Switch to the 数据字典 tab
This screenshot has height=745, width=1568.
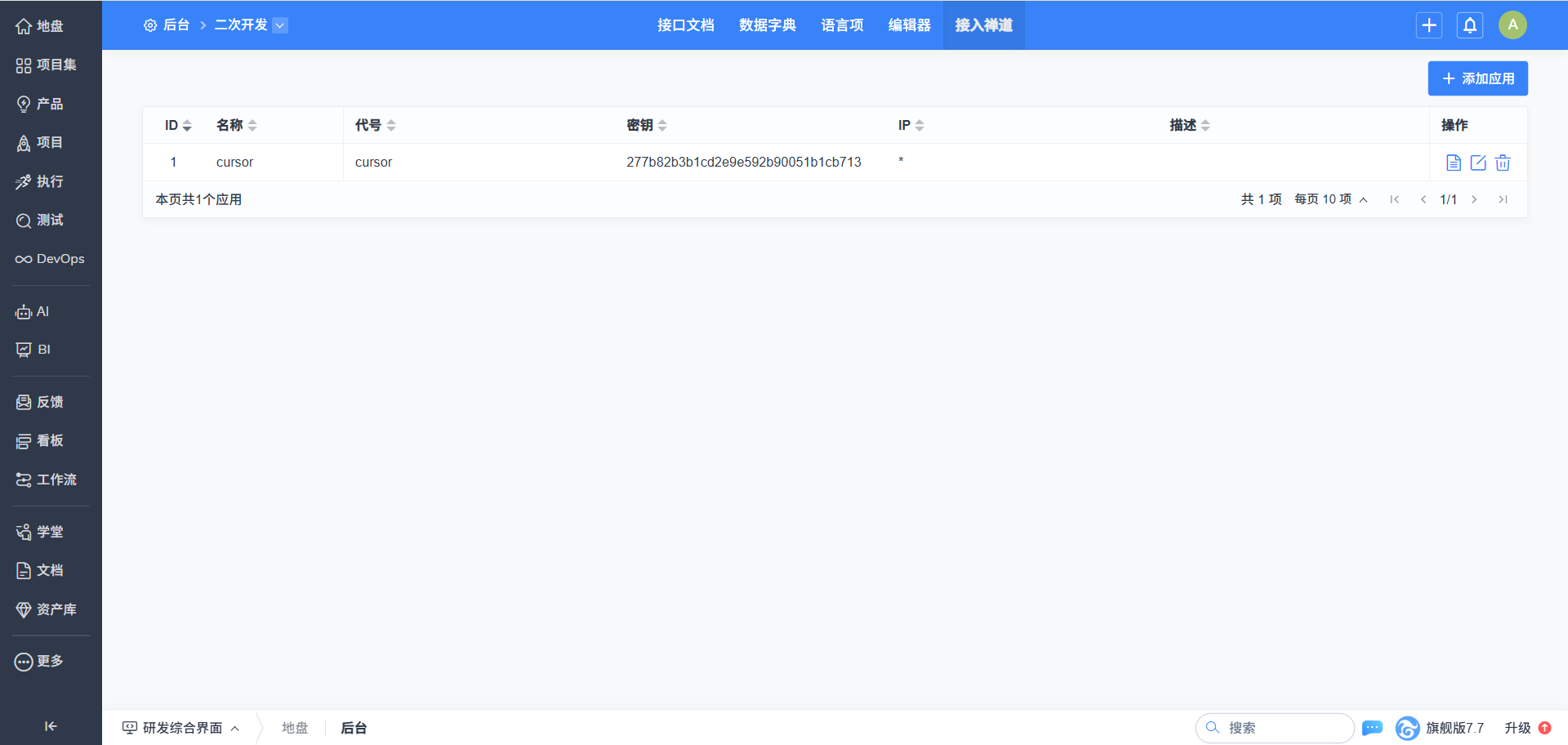tap(767, 25)
